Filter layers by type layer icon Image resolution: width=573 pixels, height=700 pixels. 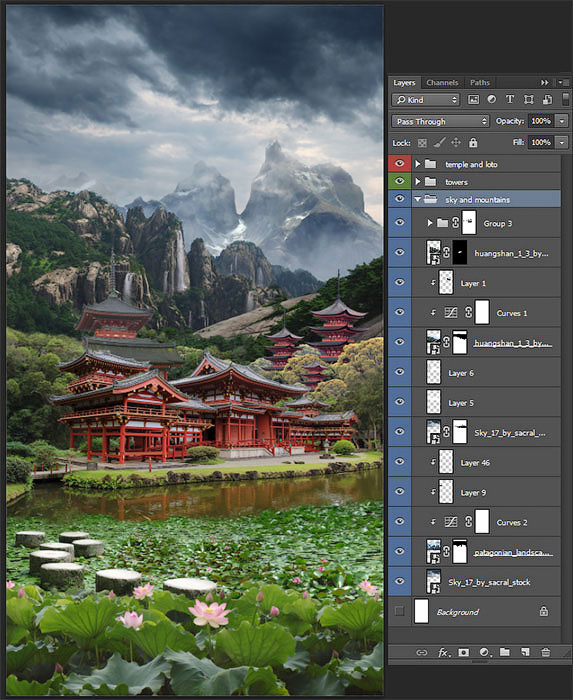pyautogui.click(x=510, y=100)
